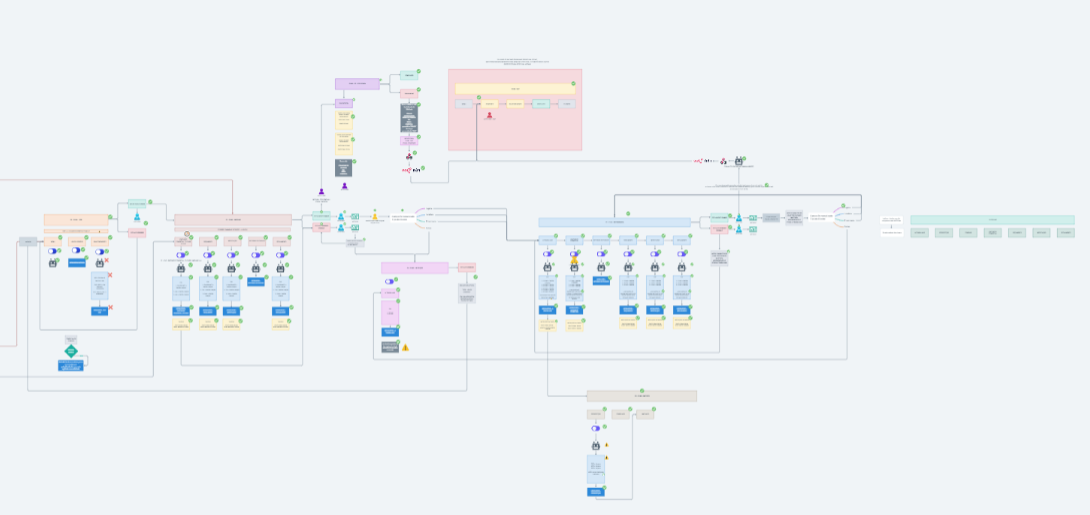The image size is (1090, 515).
Task: Toggle the third switch in the orange group
Action: [x=99, y=252]
